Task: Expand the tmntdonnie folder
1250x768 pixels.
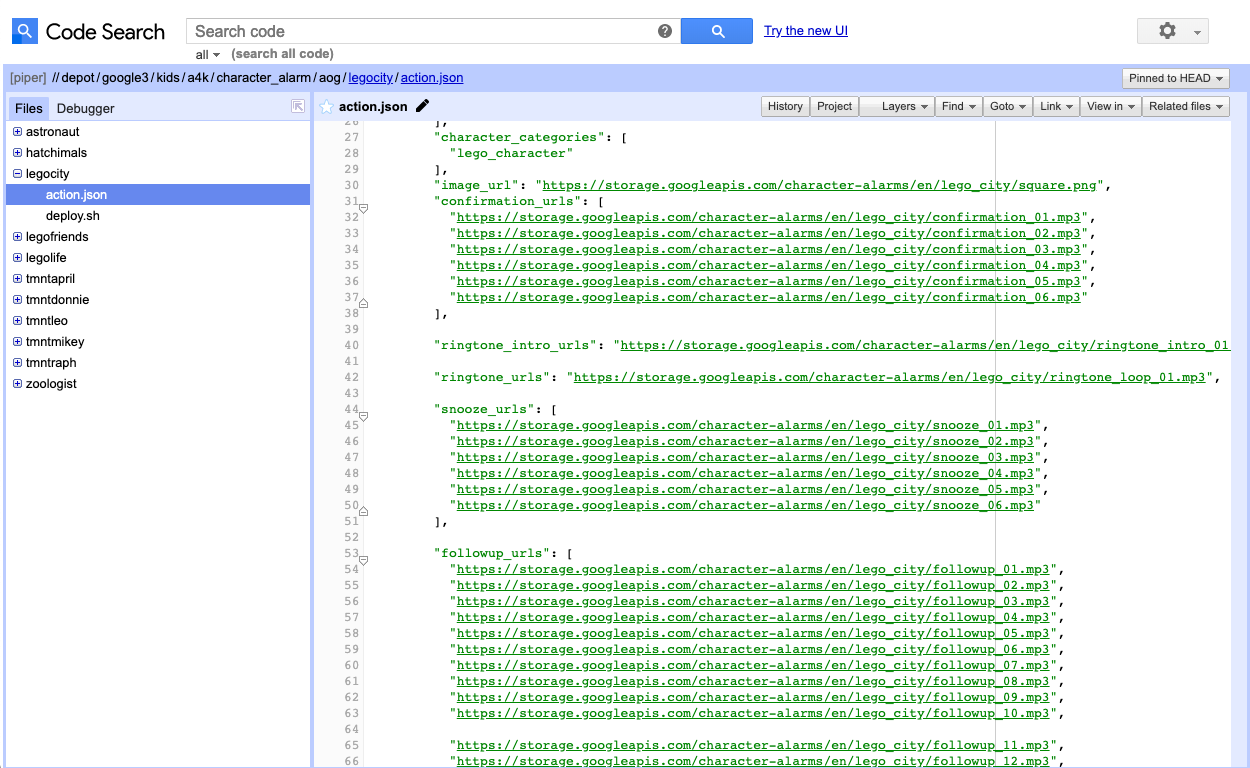Action: pos(17,300)
